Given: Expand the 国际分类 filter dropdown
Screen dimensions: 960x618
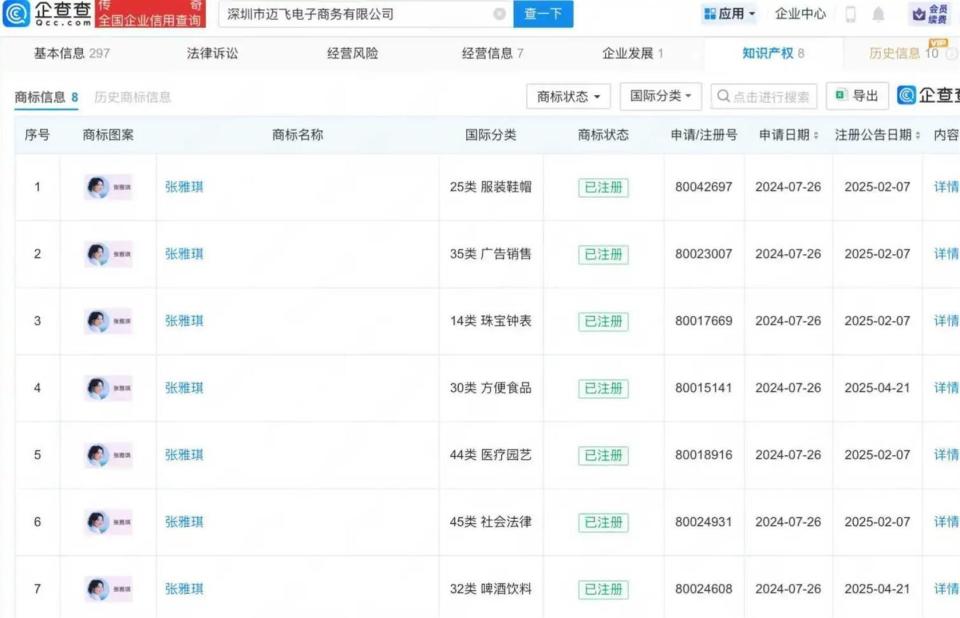Looking at the screenshot, I should point(661,96).
